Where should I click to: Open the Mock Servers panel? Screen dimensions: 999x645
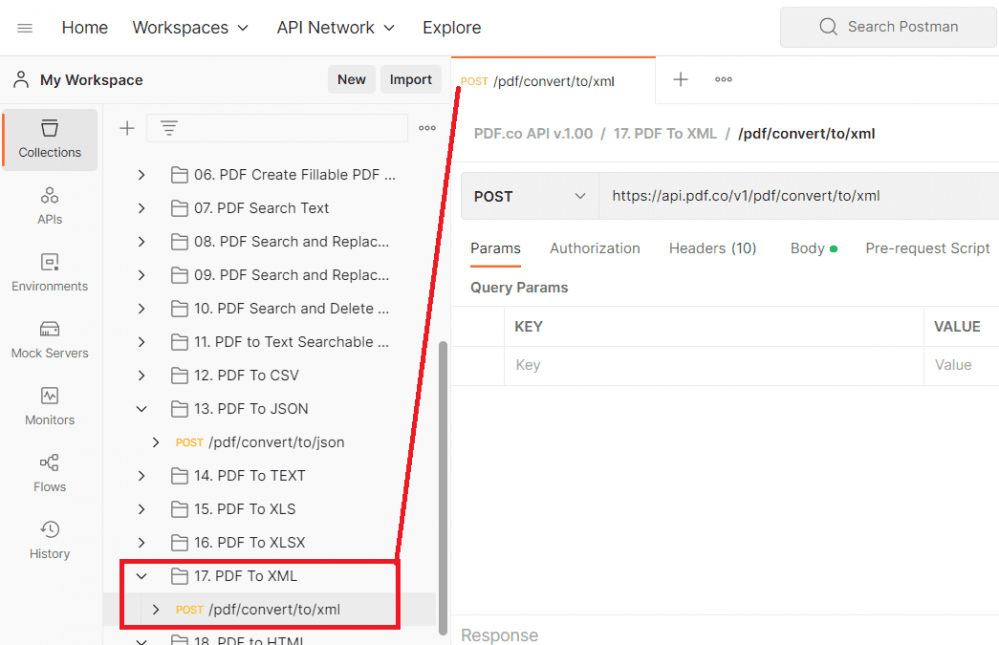pyautogui.click(x=49, y=338)
